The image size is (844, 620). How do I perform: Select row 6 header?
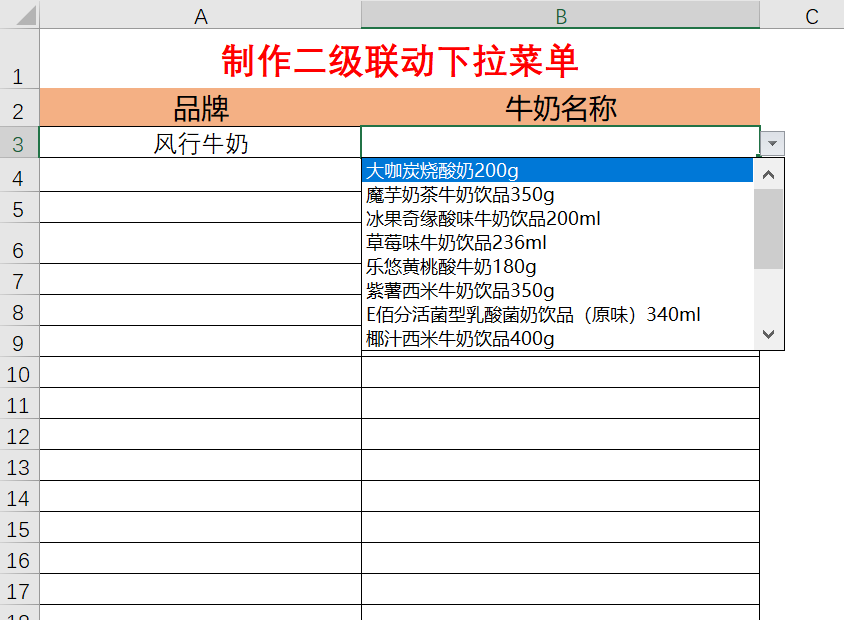click(x=19, y=243)
